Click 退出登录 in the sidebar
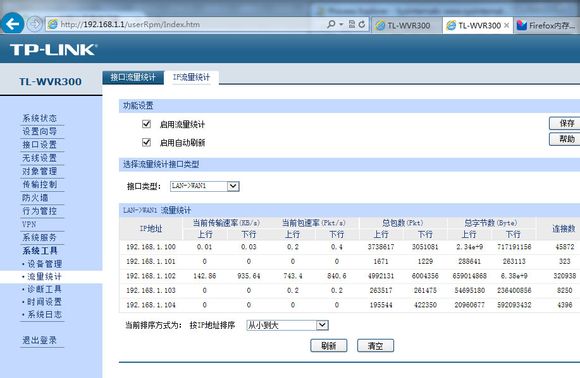This screenshot has height=378, width=580. coord(40,340)
